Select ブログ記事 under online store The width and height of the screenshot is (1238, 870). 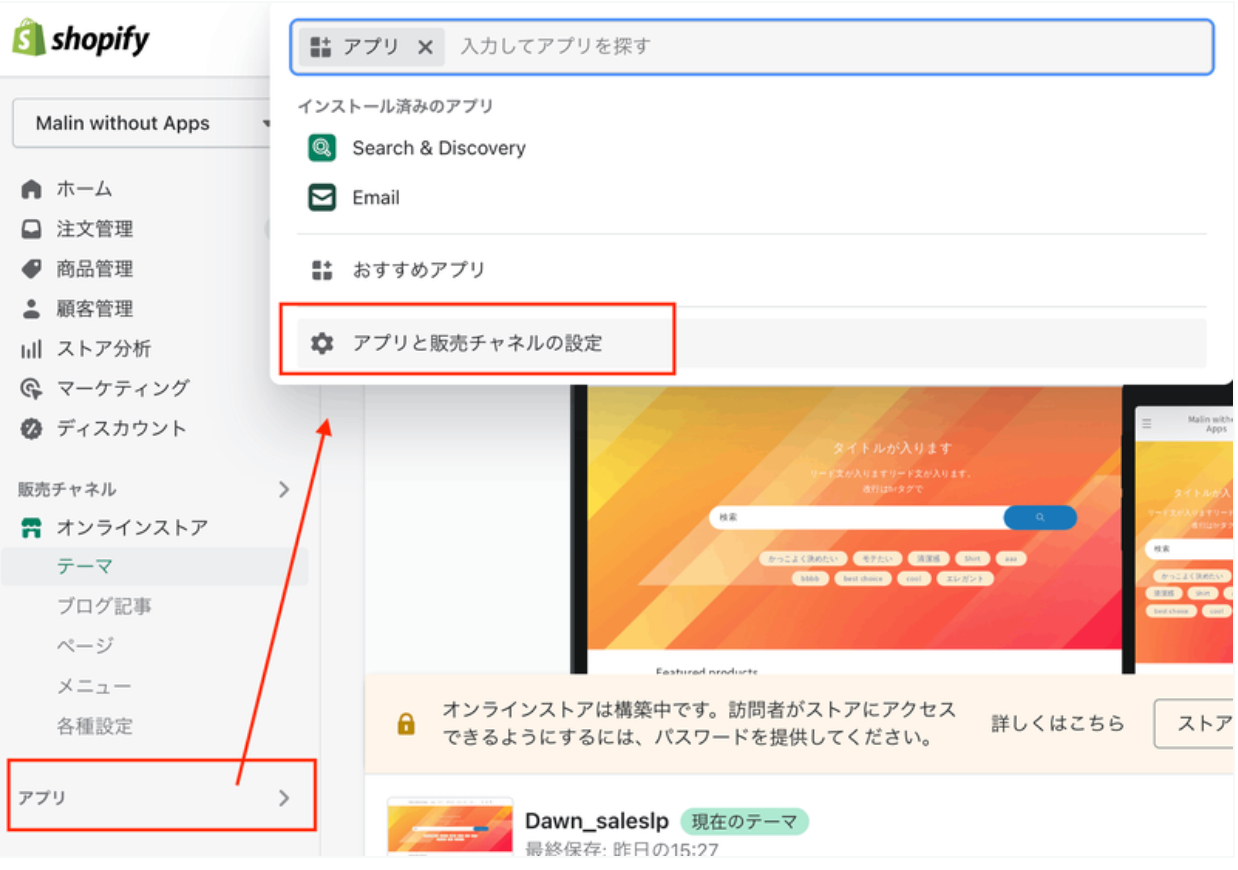[x=104, y=607]
